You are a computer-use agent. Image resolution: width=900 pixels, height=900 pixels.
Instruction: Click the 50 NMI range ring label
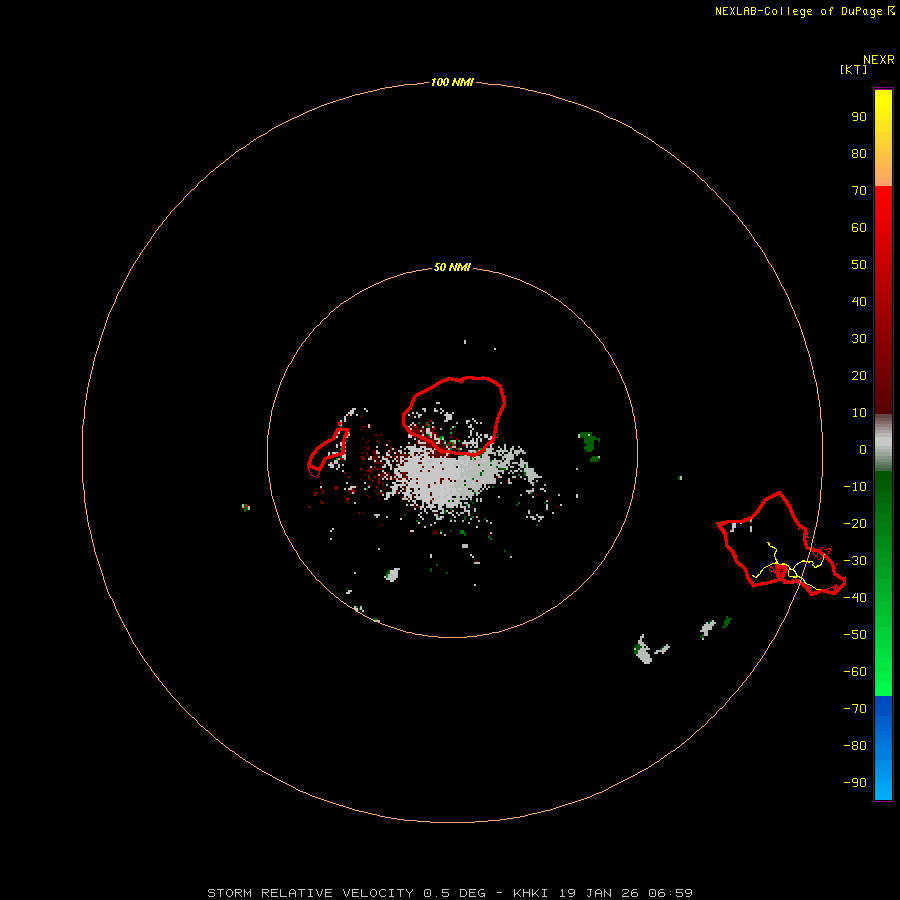452,267
